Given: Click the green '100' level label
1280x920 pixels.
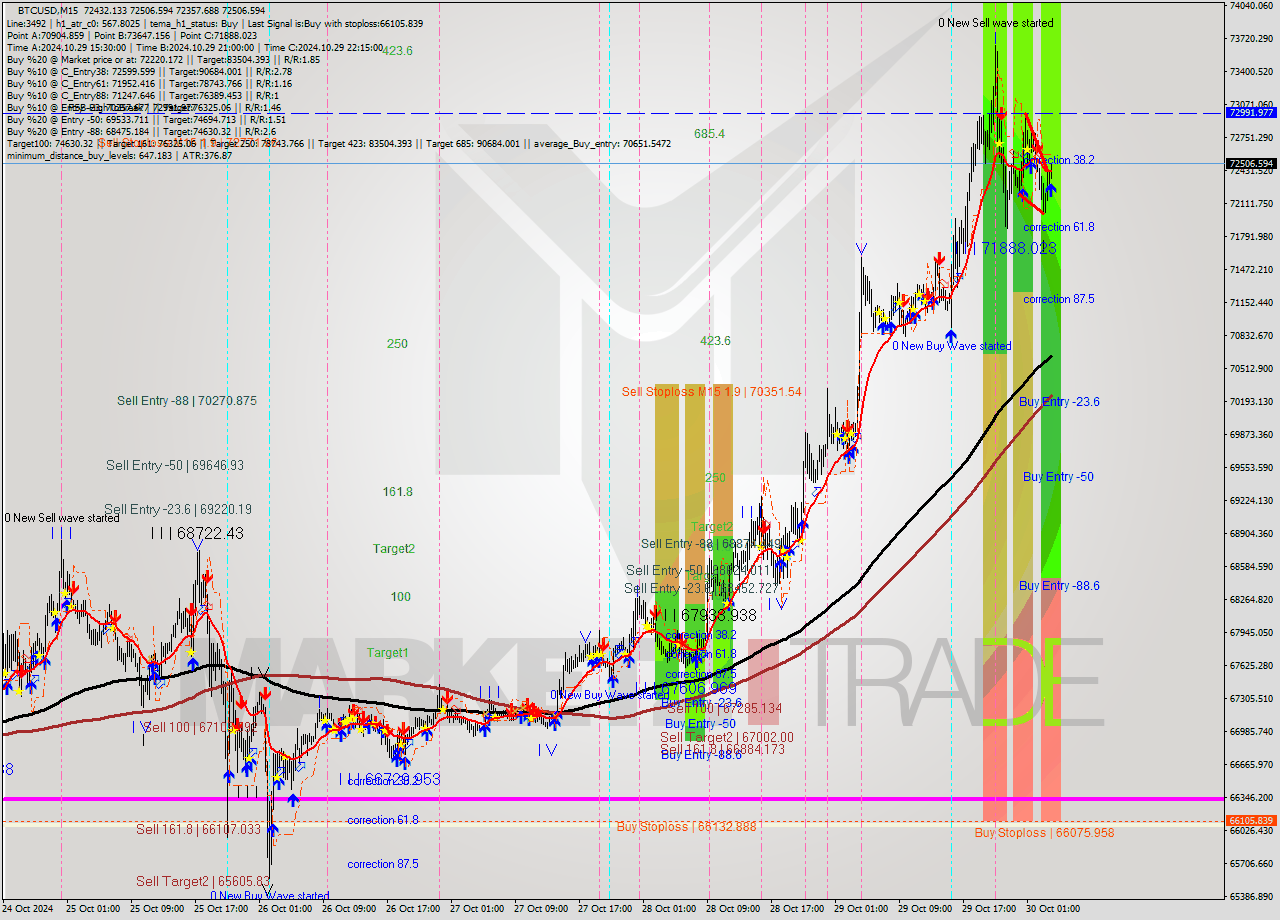Looking at the screenshot, I should click(x=400, y=597).
